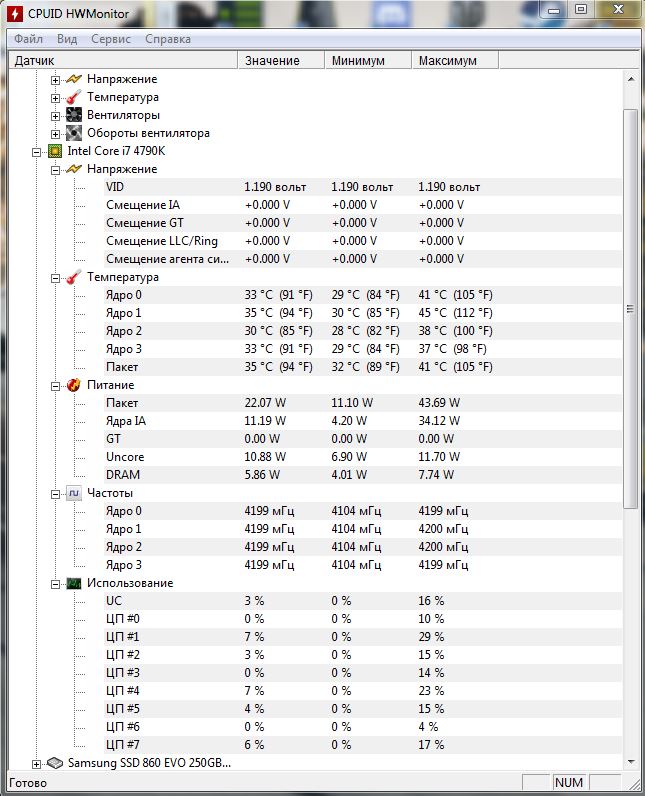Collapse the Intel Core i7 4790K node
This screenshot has width=645, height=796.
pyautogui.click(x=38, y=151)
